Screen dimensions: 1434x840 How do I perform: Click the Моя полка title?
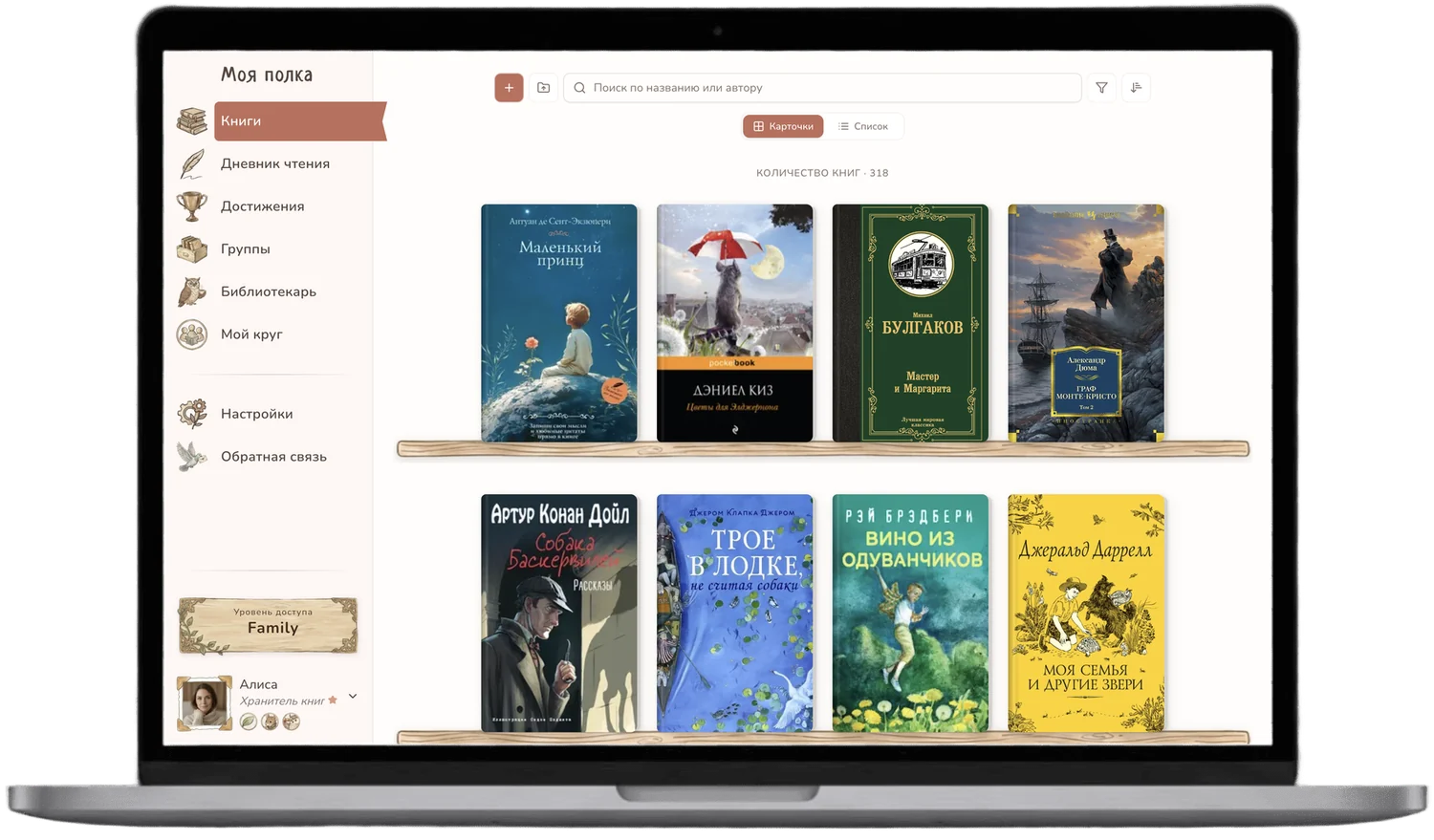point(267,75)
